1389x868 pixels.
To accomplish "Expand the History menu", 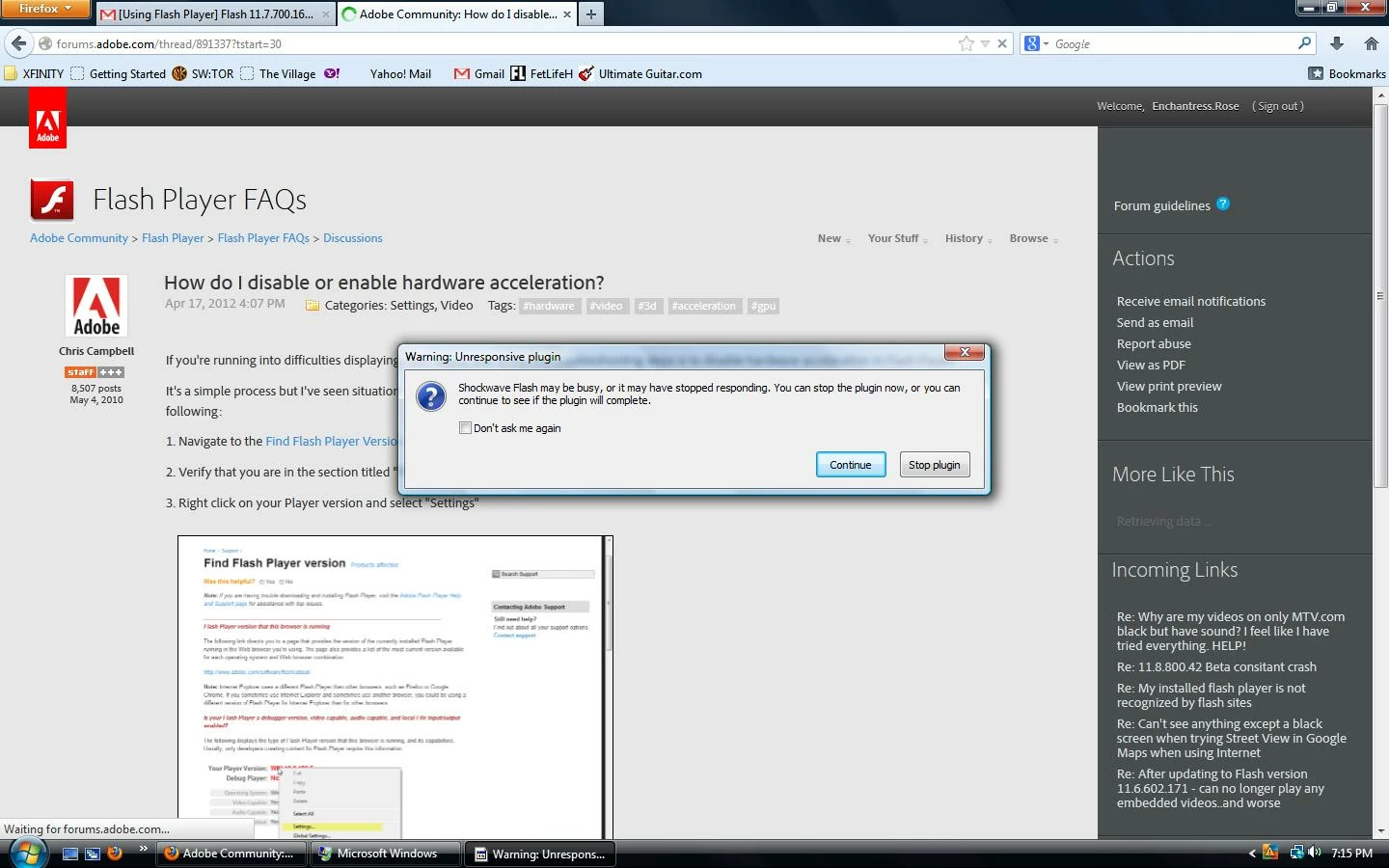I will (968, 238).
